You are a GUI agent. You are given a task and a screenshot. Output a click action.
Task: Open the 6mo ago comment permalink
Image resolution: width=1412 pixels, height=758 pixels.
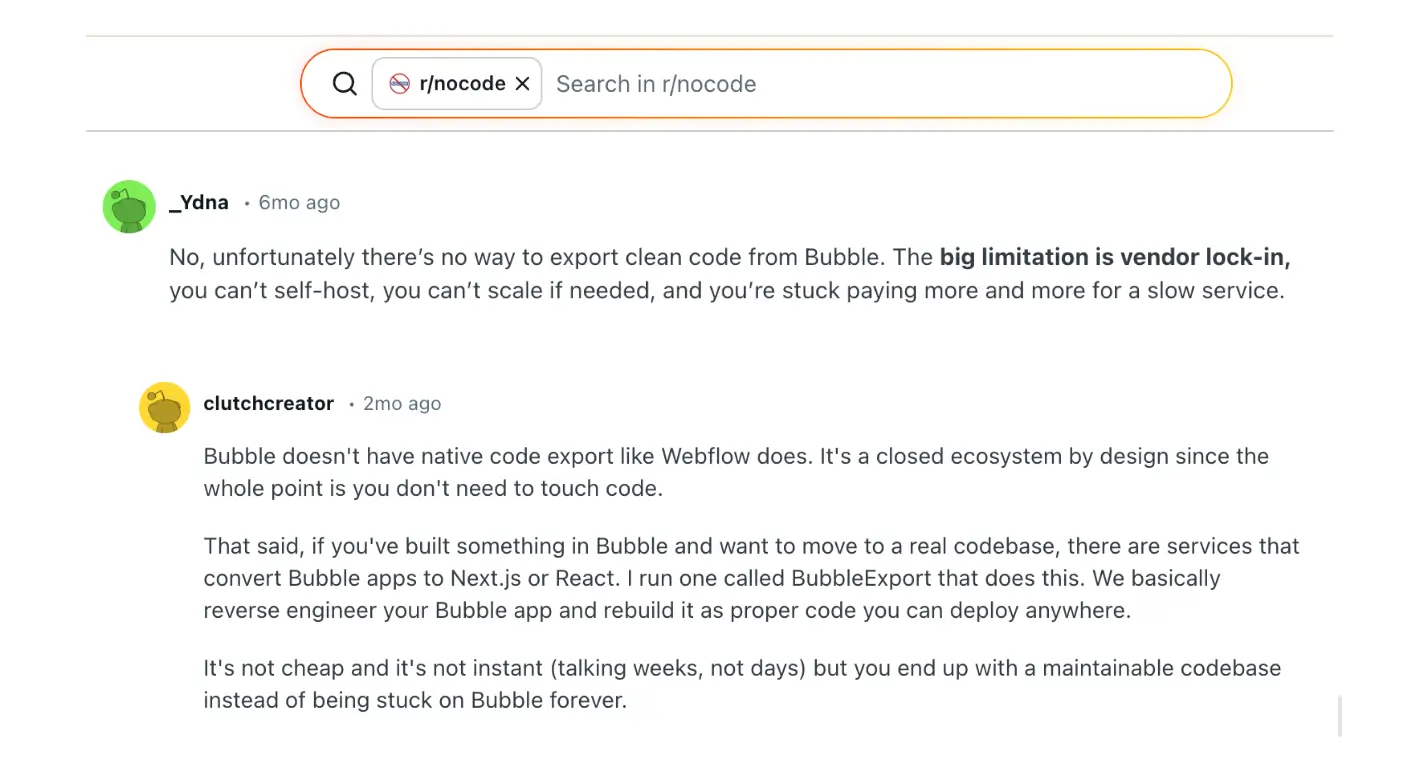299,202
